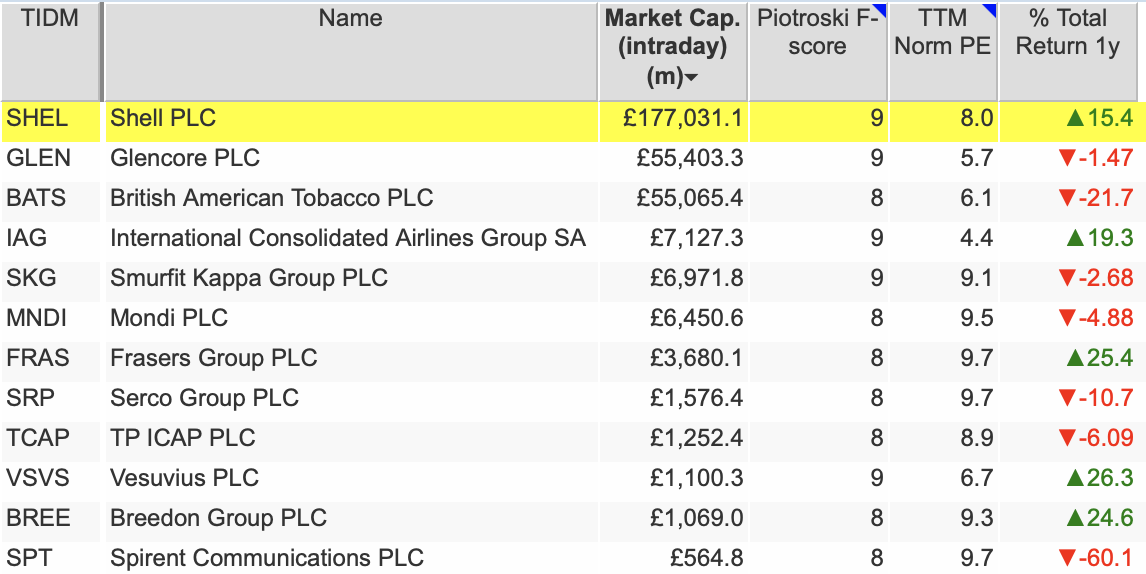The image size is (1146, 574).
Task: Click the red down arrow for British American Tobacco
Action: [1066, 198]
